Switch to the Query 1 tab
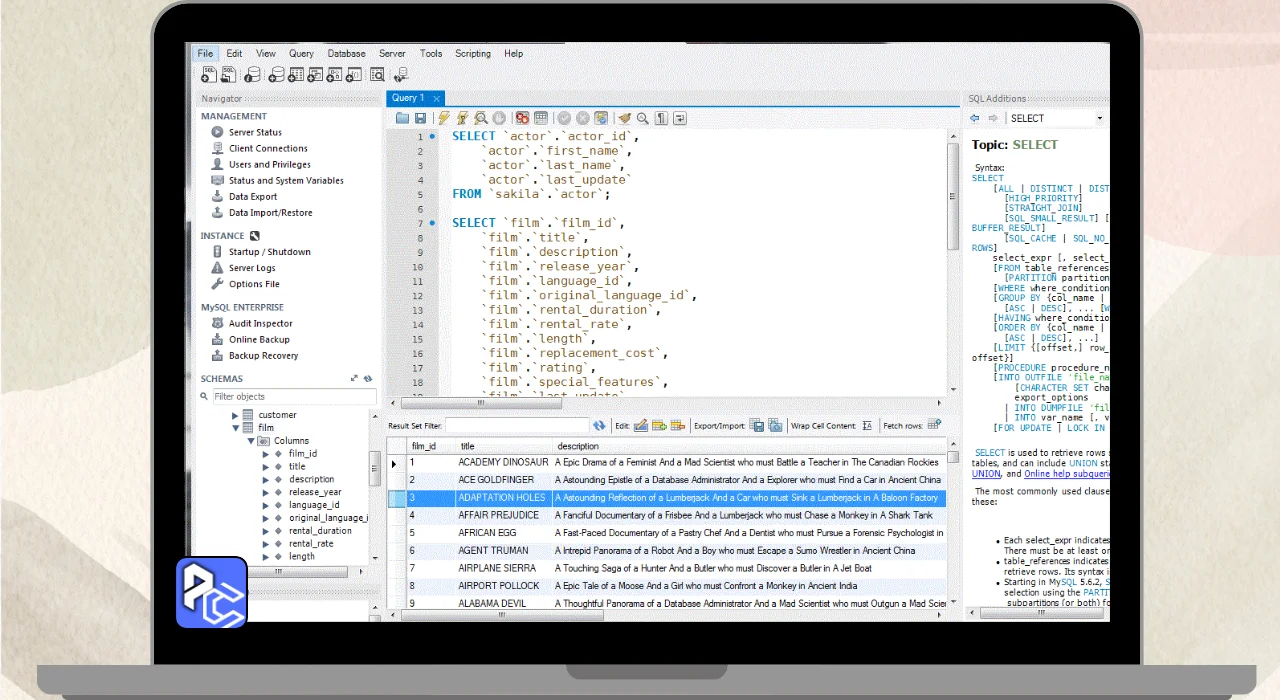 (408, 98)
